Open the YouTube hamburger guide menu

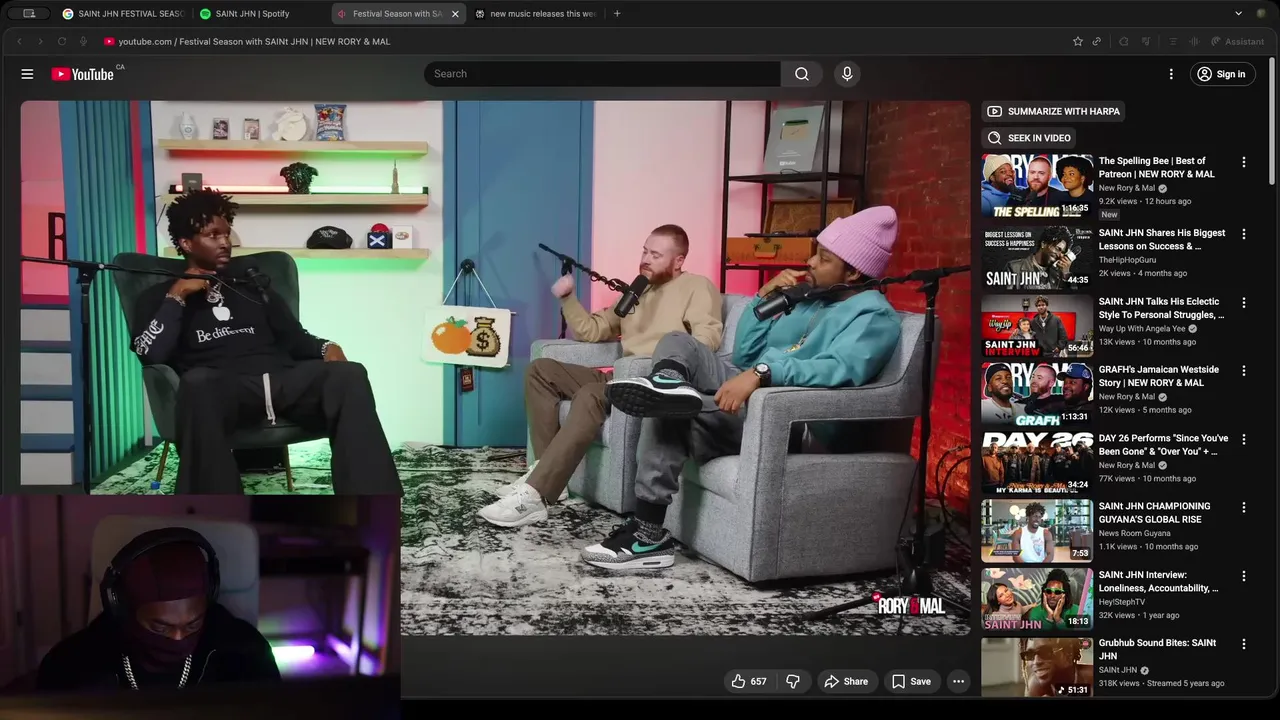[x=27, y=74]
